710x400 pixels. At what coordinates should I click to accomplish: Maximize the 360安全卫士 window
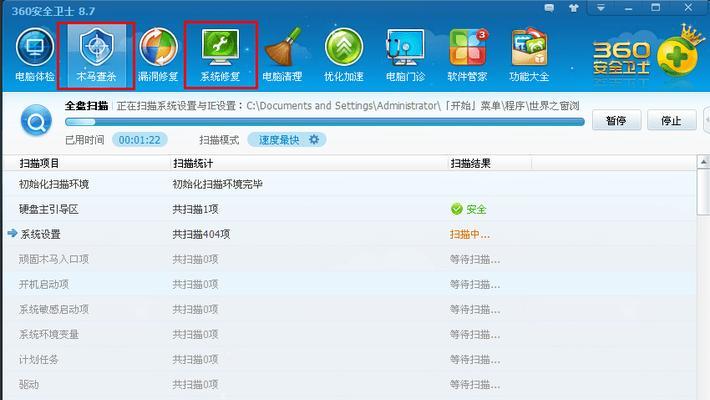click(x=656, y=8)
